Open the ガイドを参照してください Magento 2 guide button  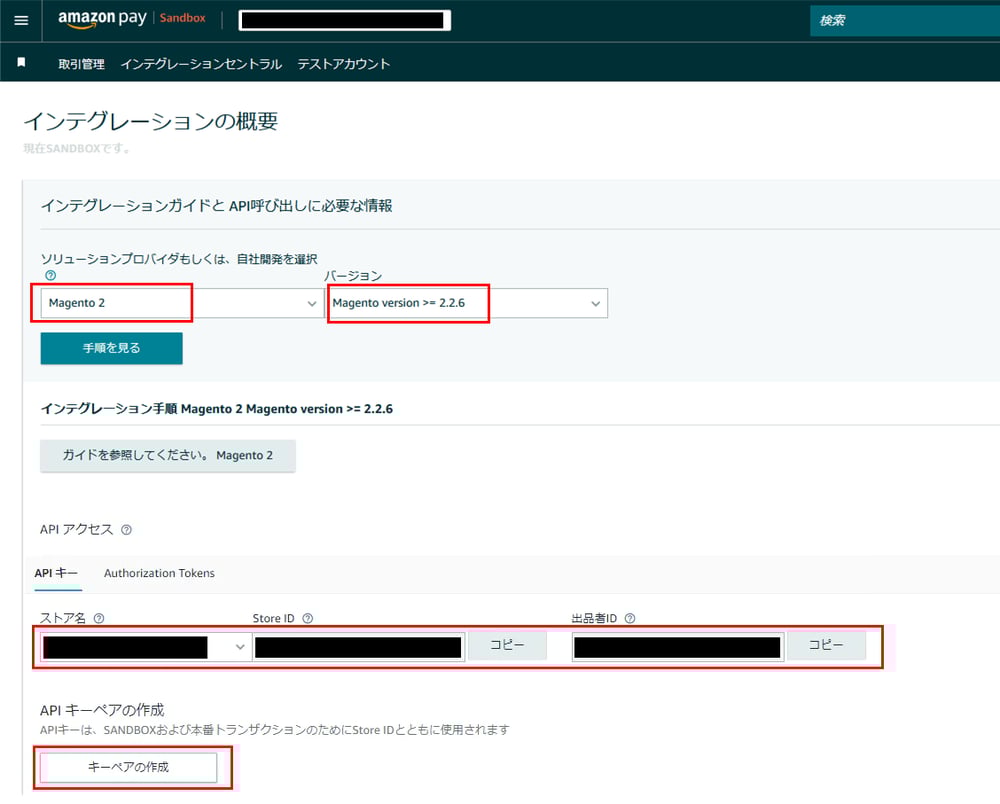[x=168, y=455]
